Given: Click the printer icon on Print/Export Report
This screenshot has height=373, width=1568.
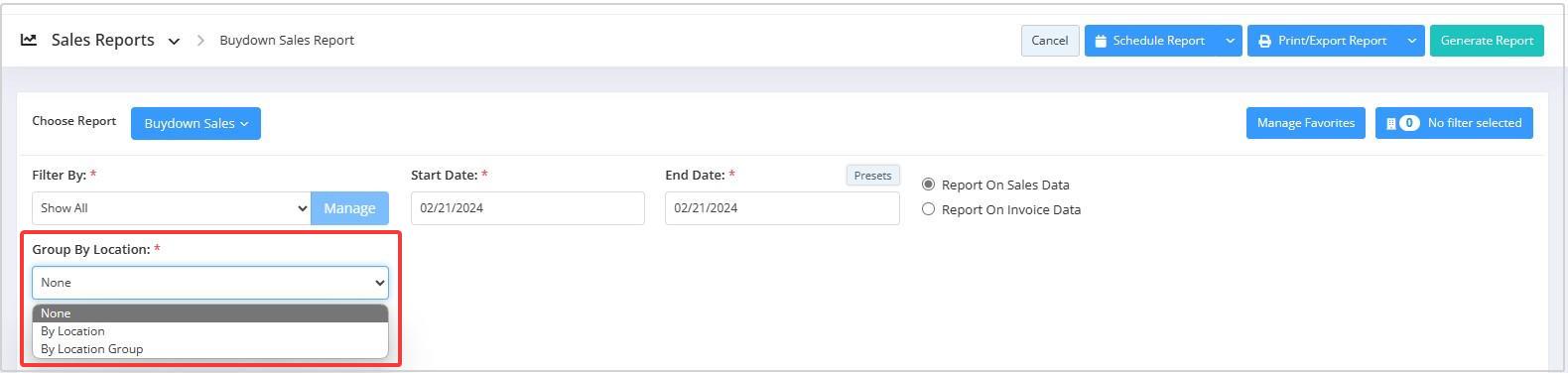Looking at the screenshot, I should point(1264,41).
